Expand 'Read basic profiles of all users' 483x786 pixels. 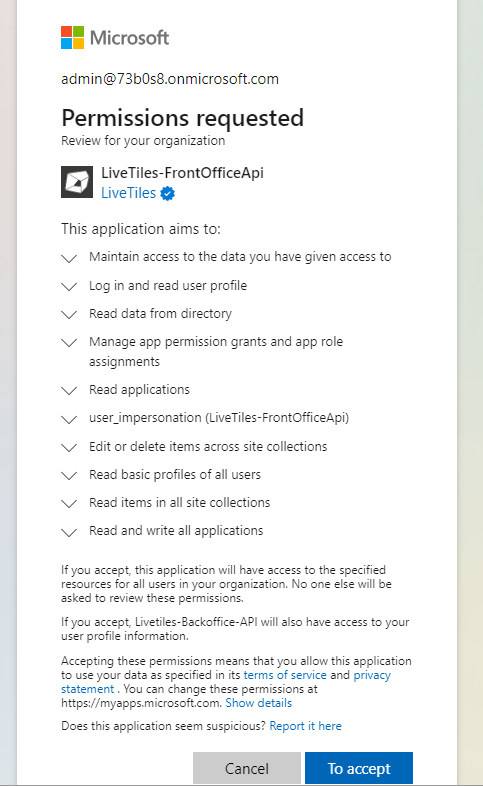pos(69,475)
